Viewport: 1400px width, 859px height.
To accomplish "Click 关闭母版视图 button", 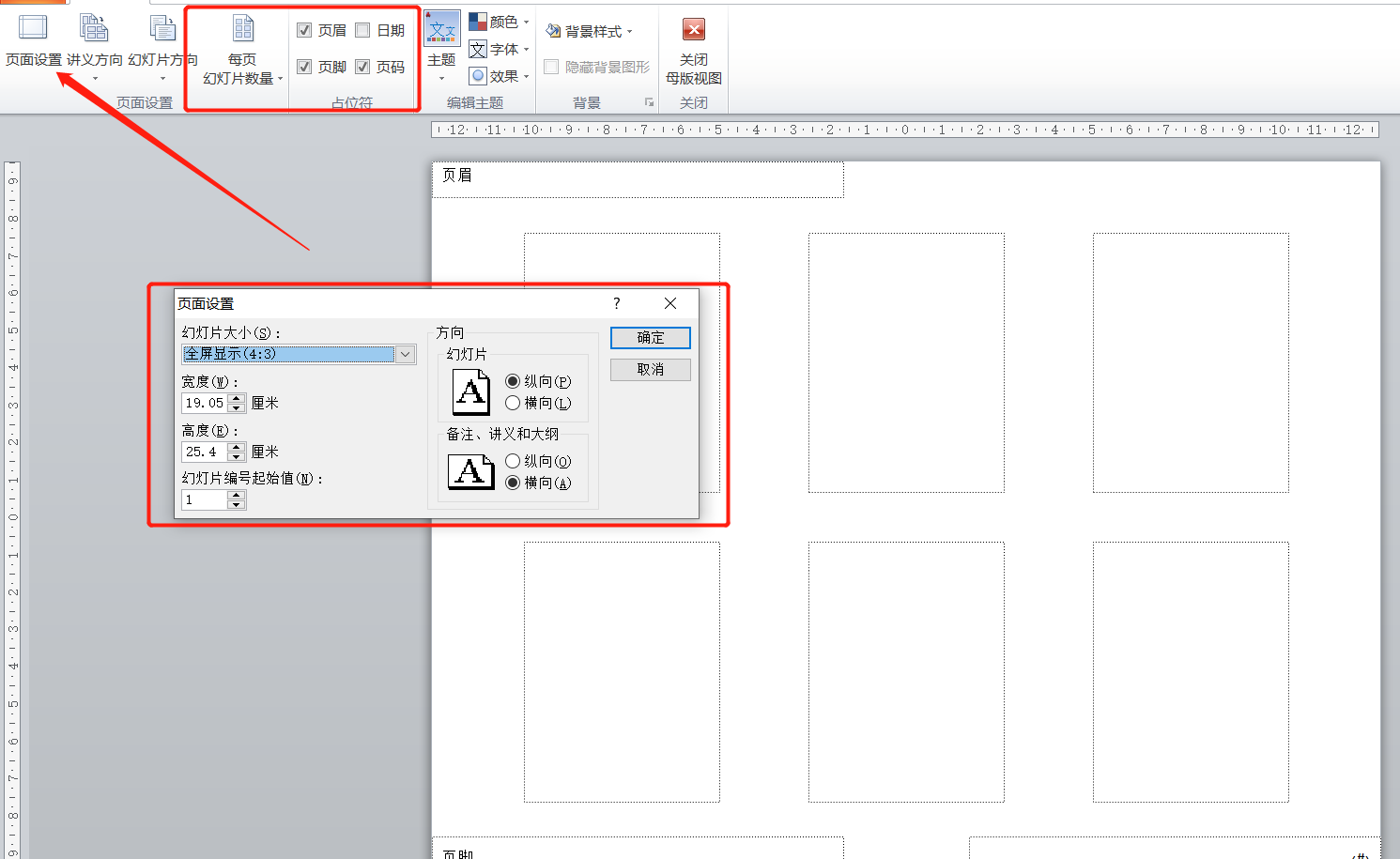I will [693, 52].
